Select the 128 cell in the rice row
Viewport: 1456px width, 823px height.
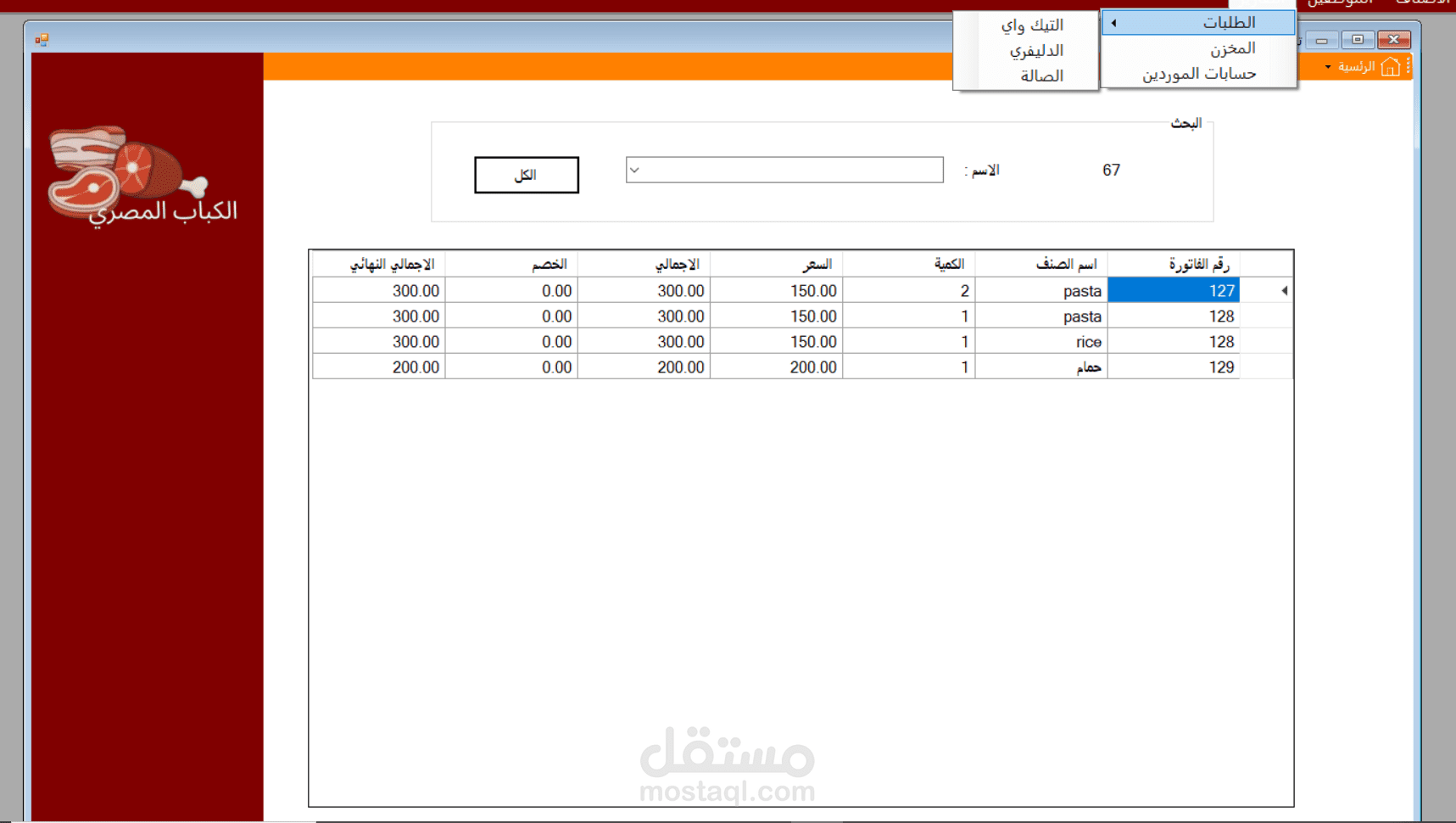point(1174,342)
